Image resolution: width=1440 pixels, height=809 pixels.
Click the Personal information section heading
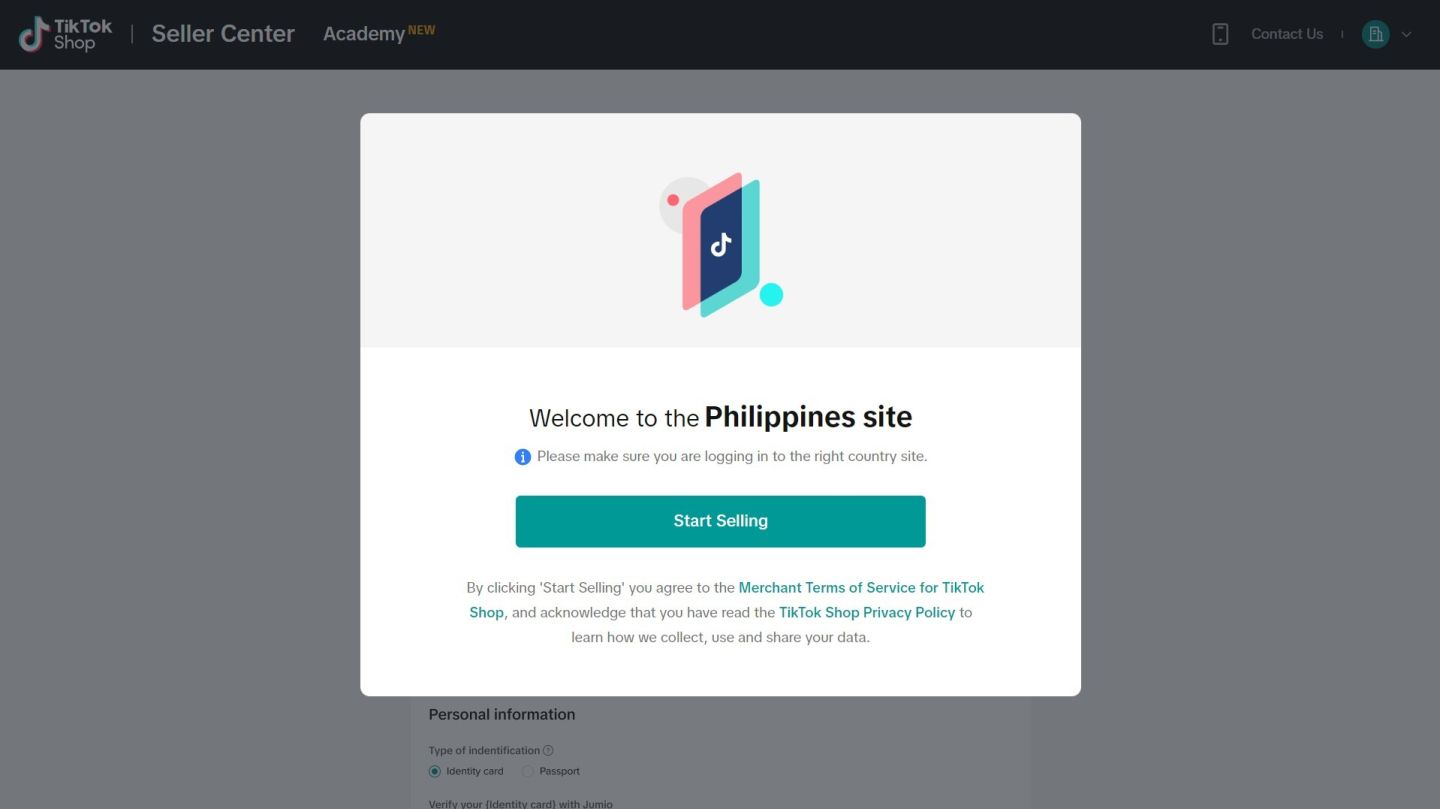[502, 714]
